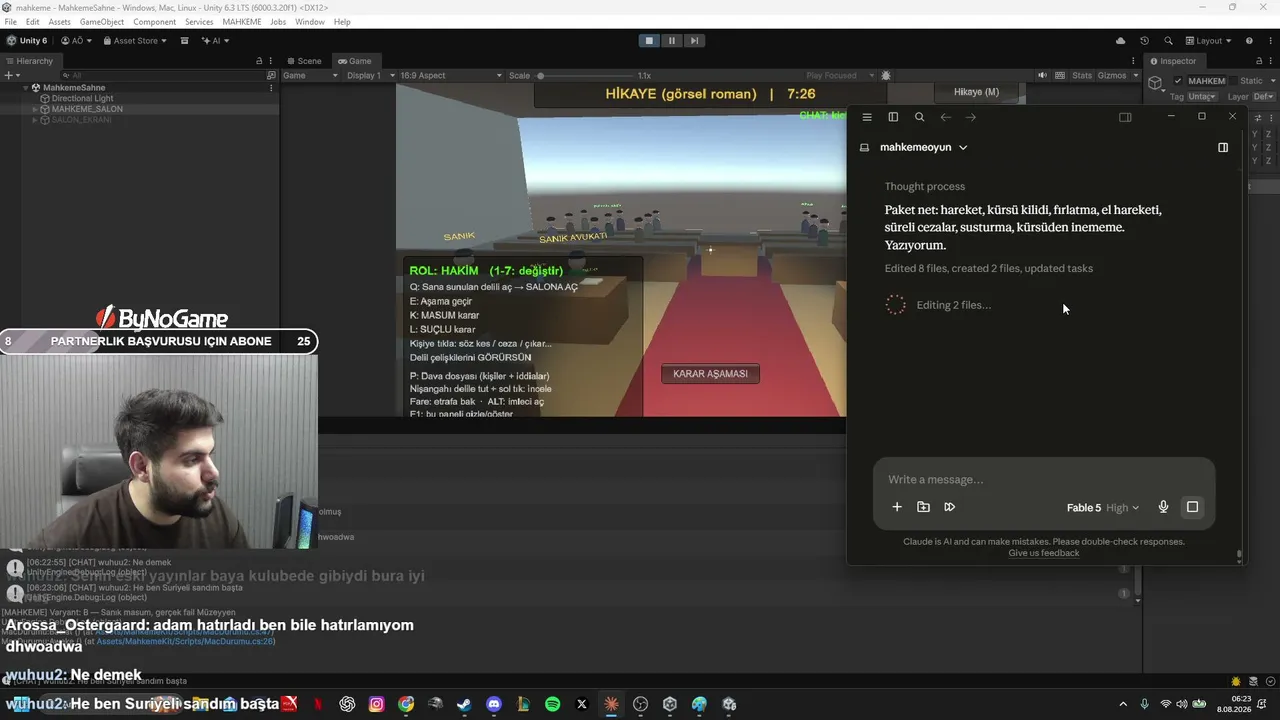Open the GameObject menu
This screenshot has height=720, width=1280.
pos(102,21)
